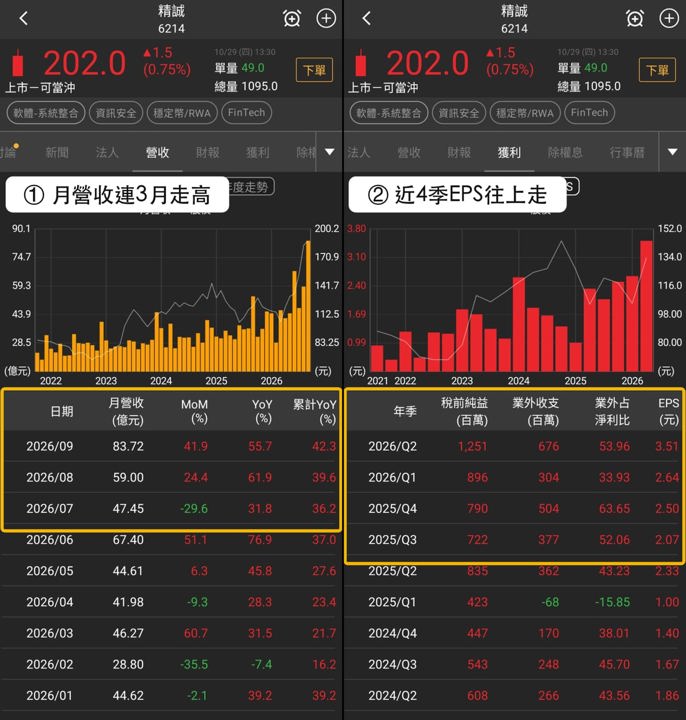Tap the back arrow in left panel
The image size is (686, 720).
pyautogui.click(x=24, y=18)
